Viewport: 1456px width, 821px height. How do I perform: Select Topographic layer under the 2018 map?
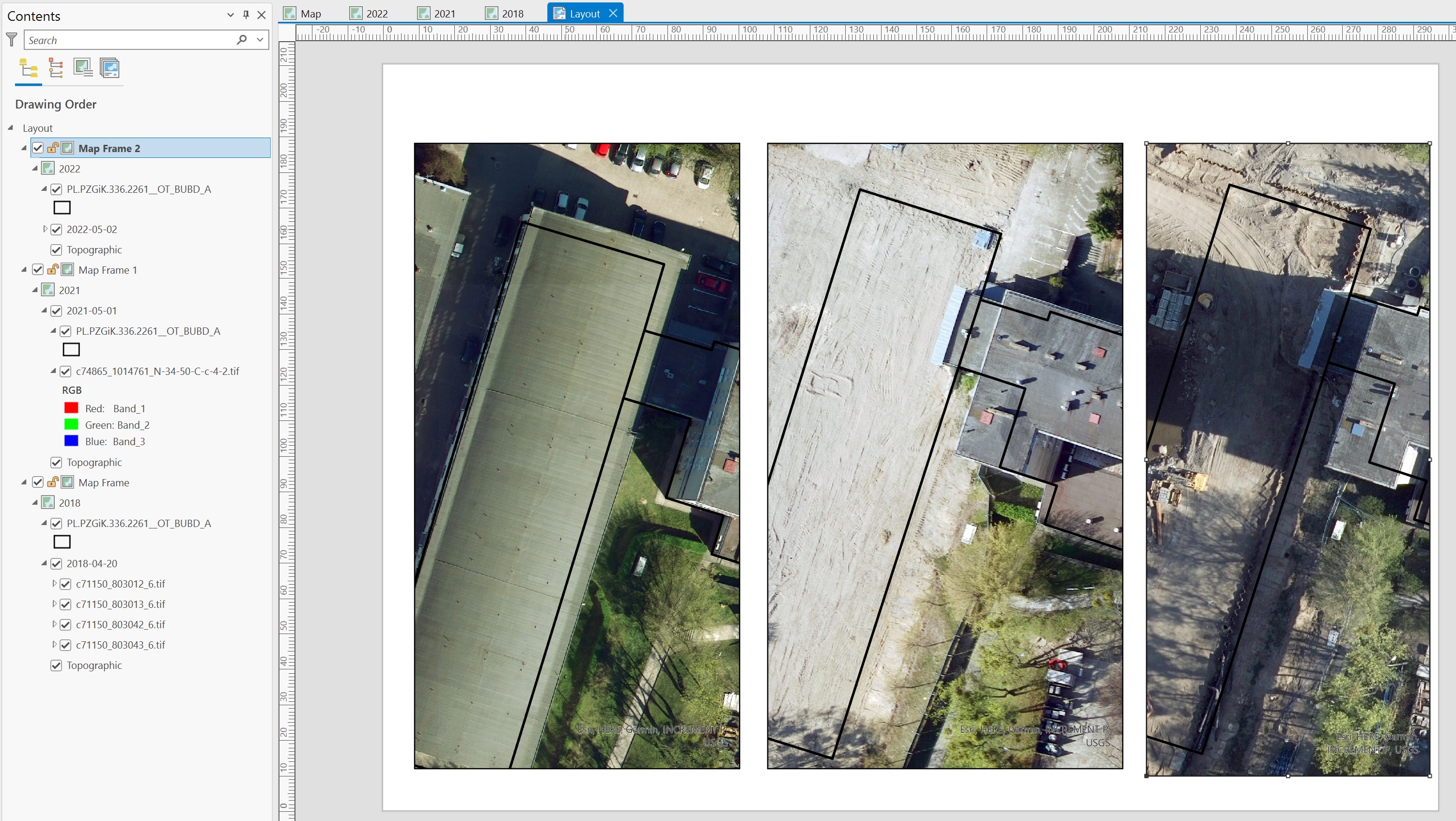click(94, 665)
